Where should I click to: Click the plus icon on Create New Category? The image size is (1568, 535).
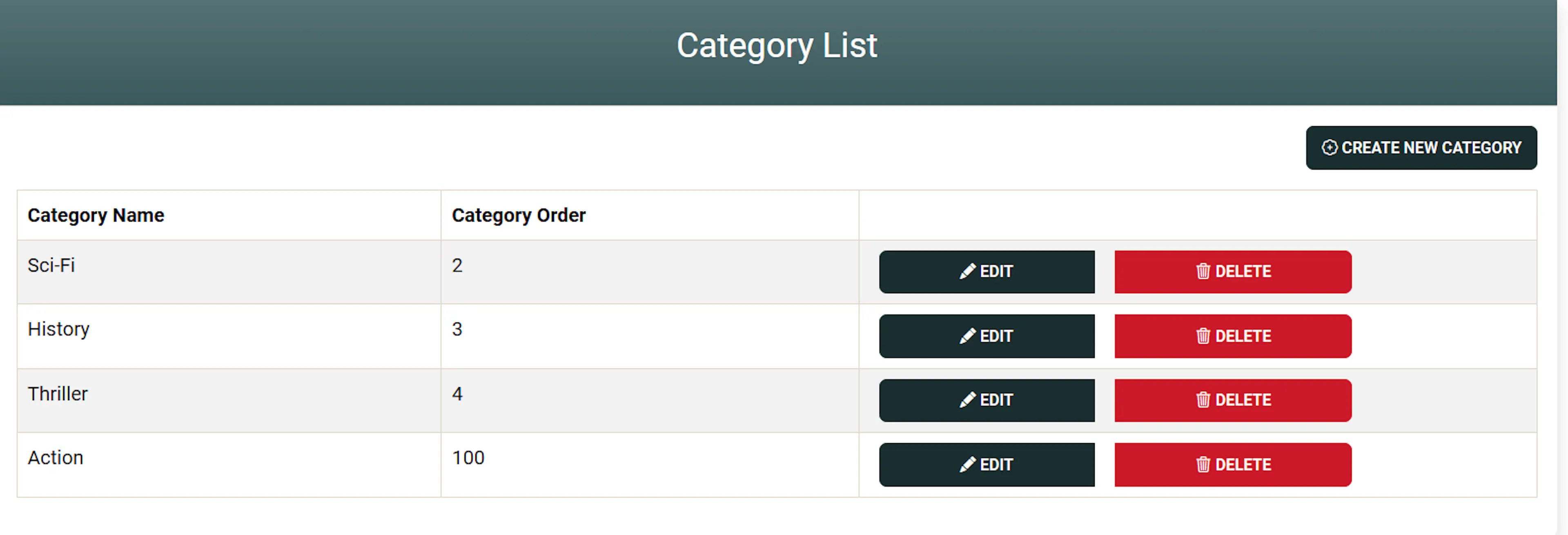point(1330,147)
